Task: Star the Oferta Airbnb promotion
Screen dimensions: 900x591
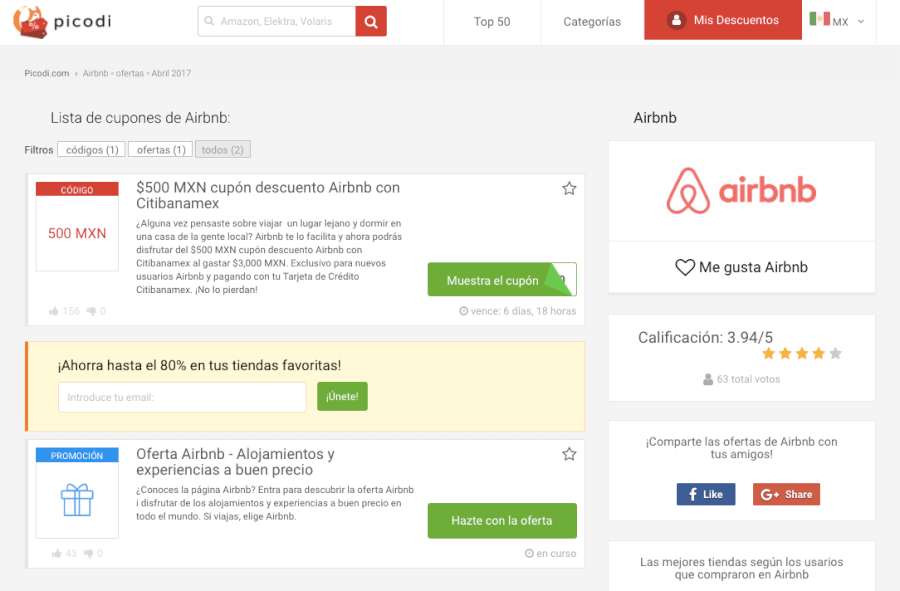Action: tap(569, 453)
